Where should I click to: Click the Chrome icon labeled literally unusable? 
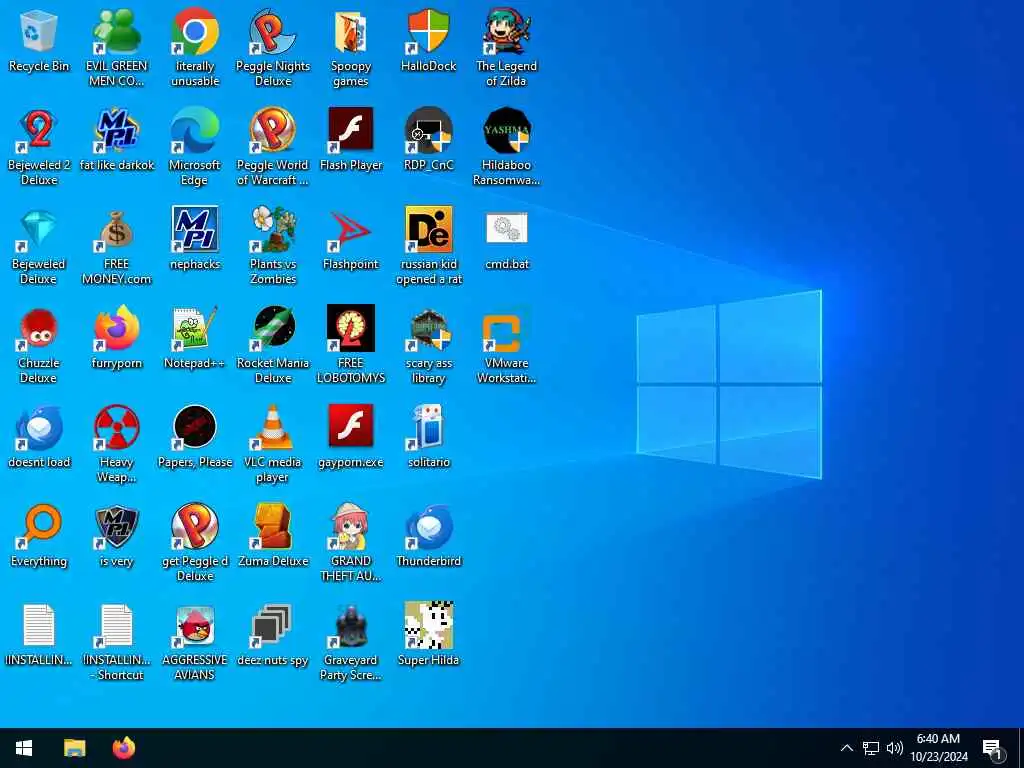[195, 32]
